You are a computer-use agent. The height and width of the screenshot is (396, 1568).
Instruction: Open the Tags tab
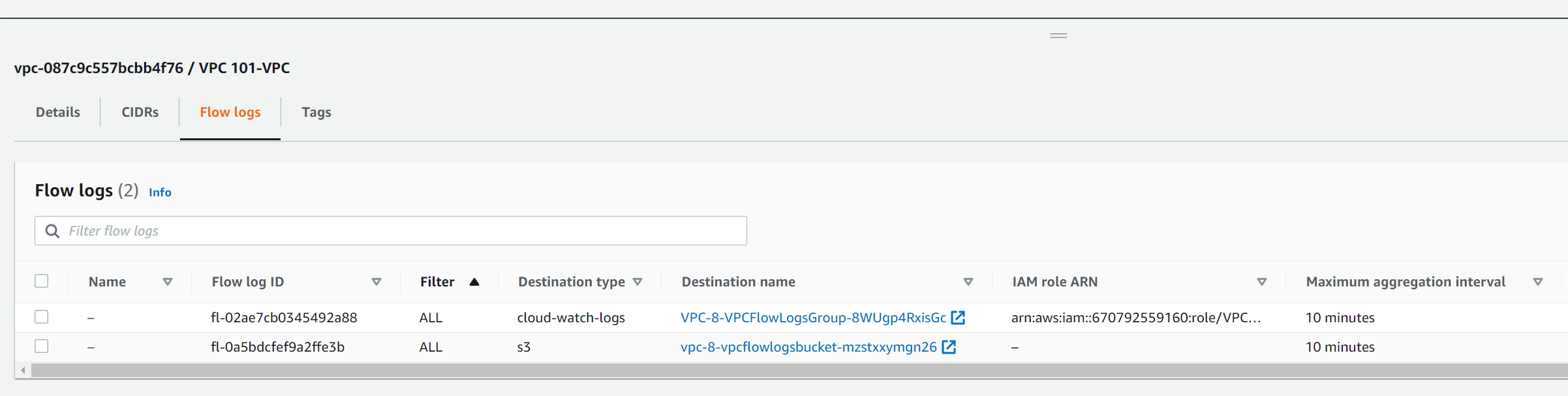(x=316, y=112)
